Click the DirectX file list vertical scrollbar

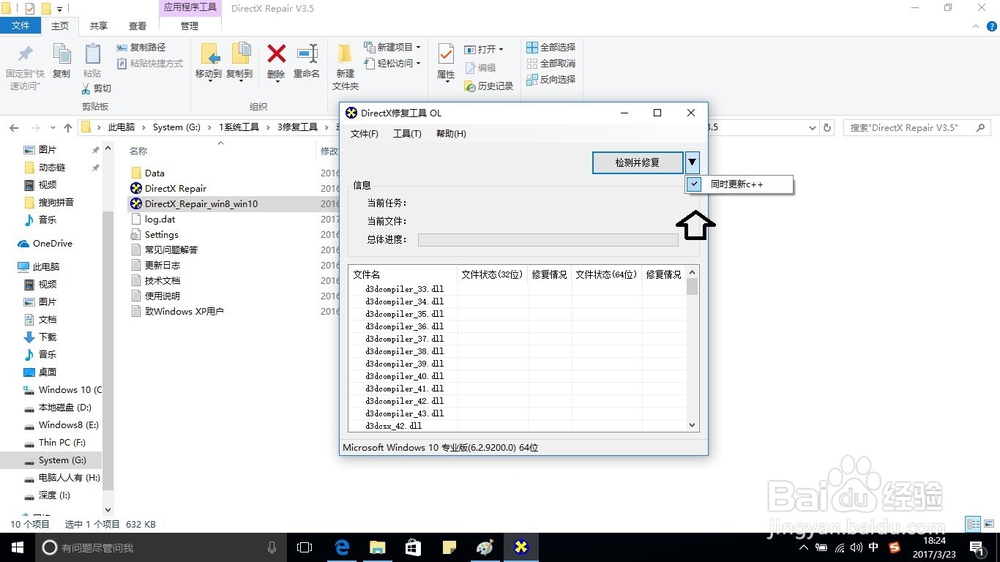pyautogui.click(x=693, y=349)
